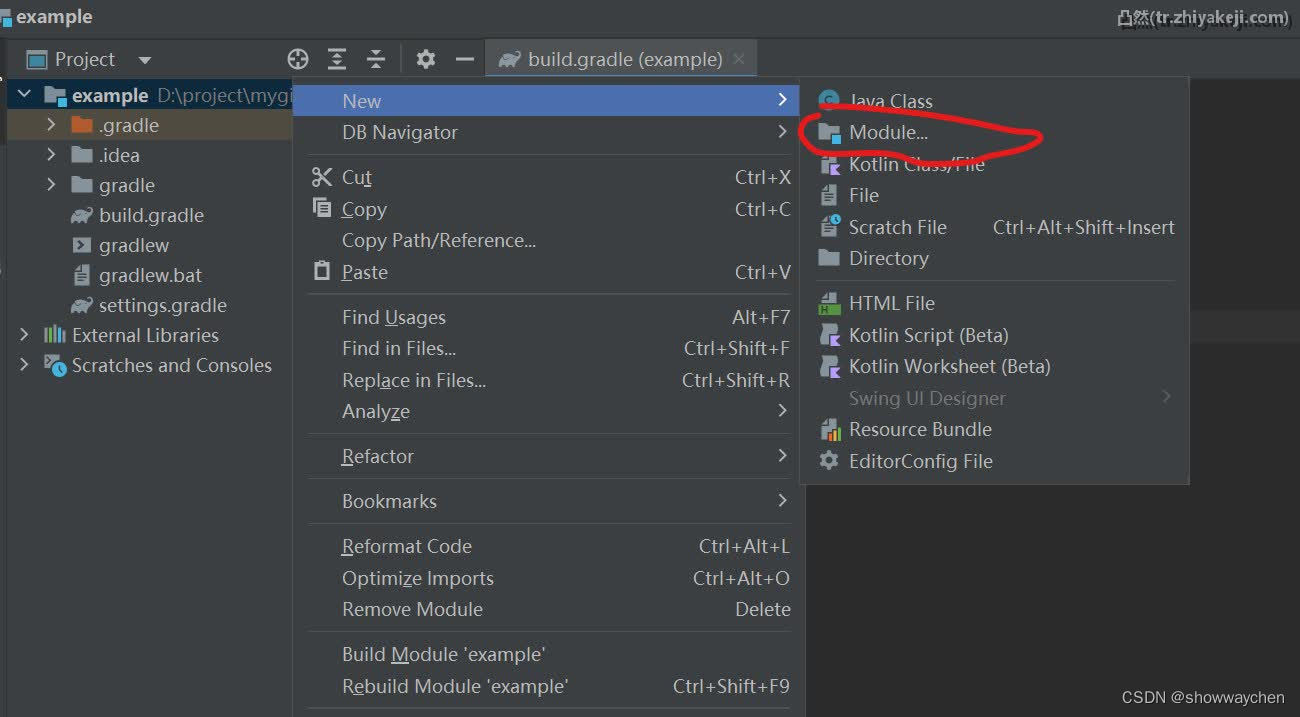Screen dimensions: 1300x717
Task: Click the Collapse All icon in Project toolbar
Action: [x=376, y=59]
